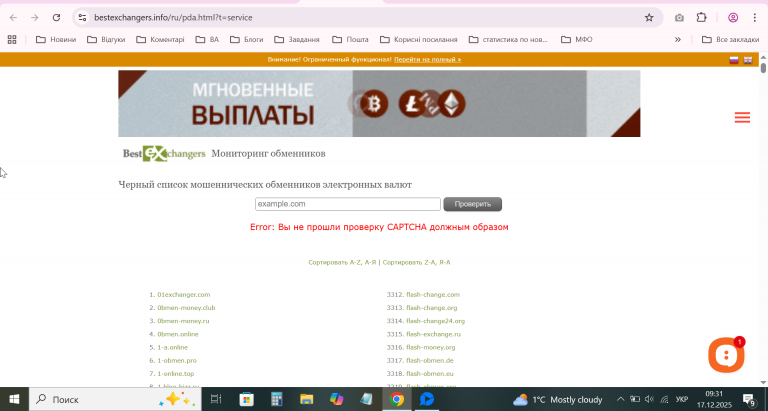Viewport: 768px width, 411px height.
Task: Switch the УКР keyboard language indicator
Action: [681, 399]
